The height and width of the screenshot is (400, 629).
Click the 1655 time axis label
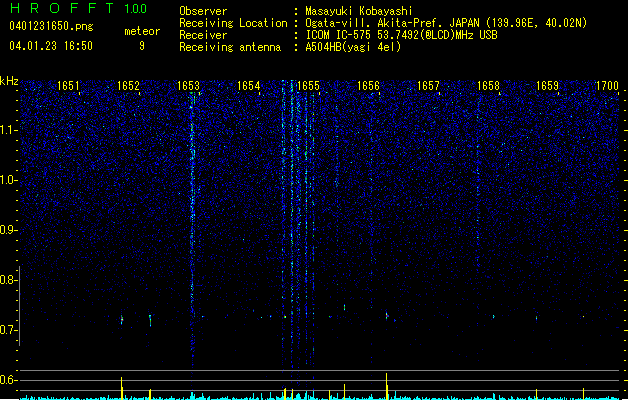(x=308, y=85)
